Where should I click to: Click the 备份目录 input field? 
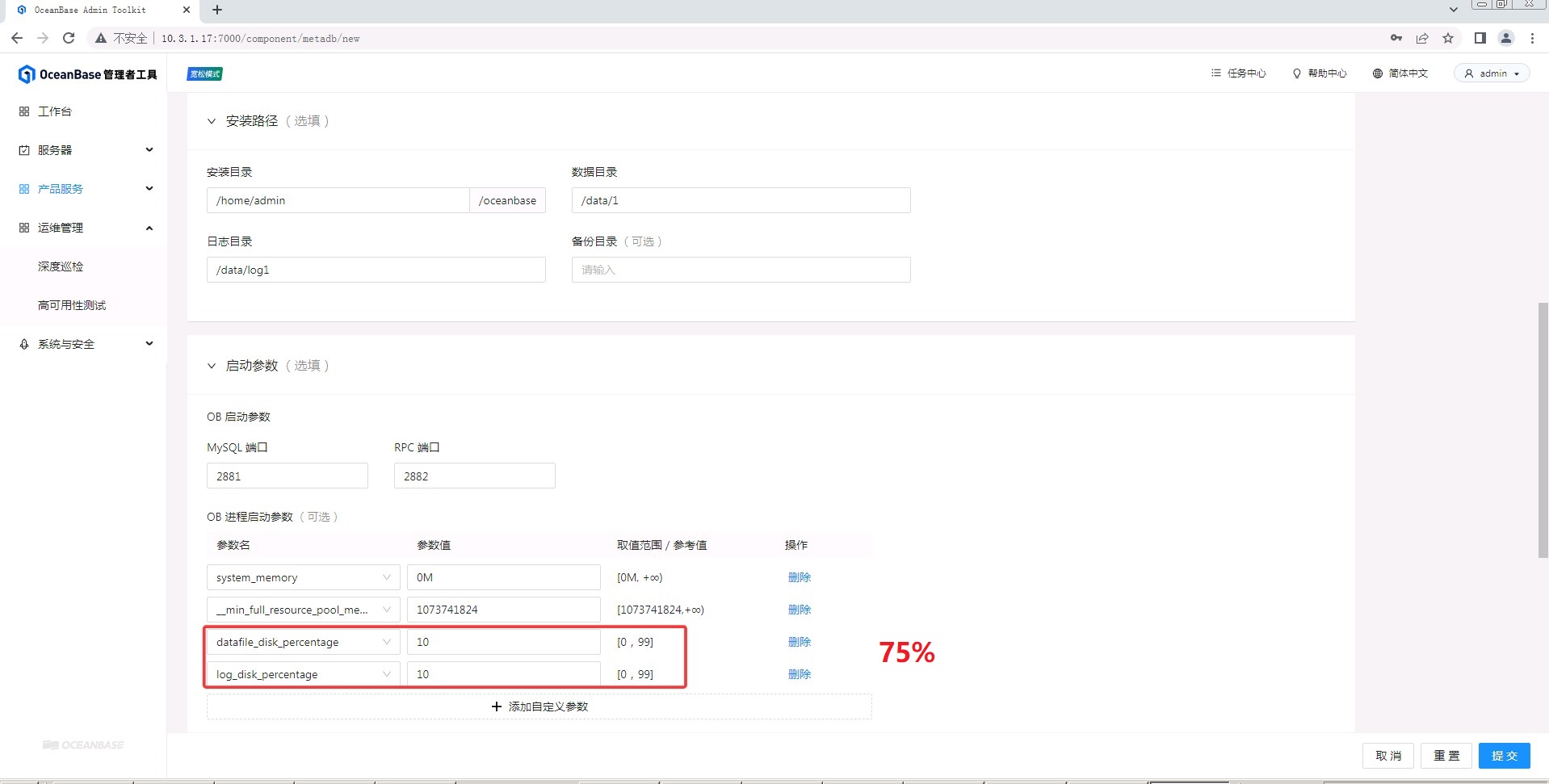[x=741, y=270]
